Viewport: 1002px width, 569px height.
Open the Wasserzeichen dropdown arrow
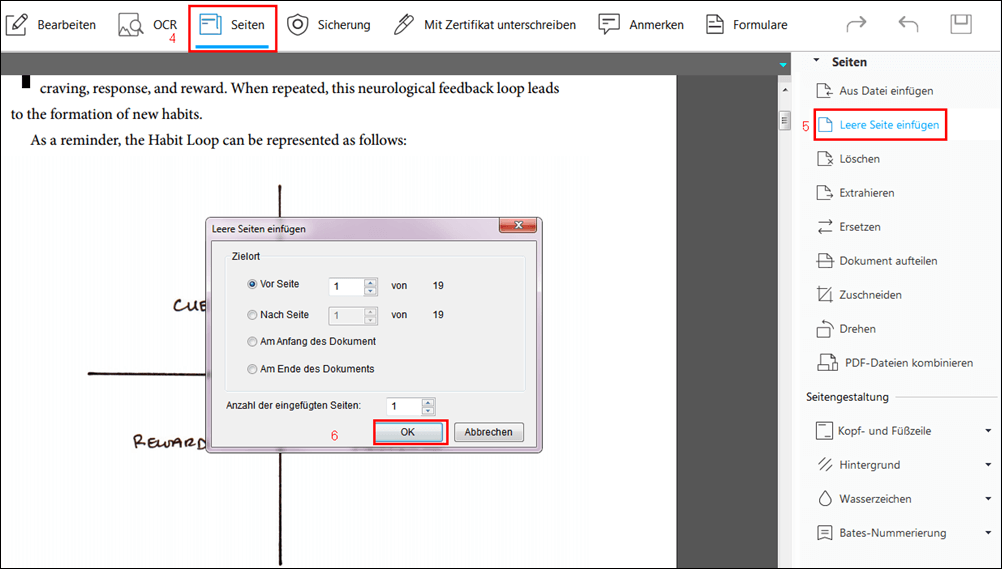click(x=988, y=499)
